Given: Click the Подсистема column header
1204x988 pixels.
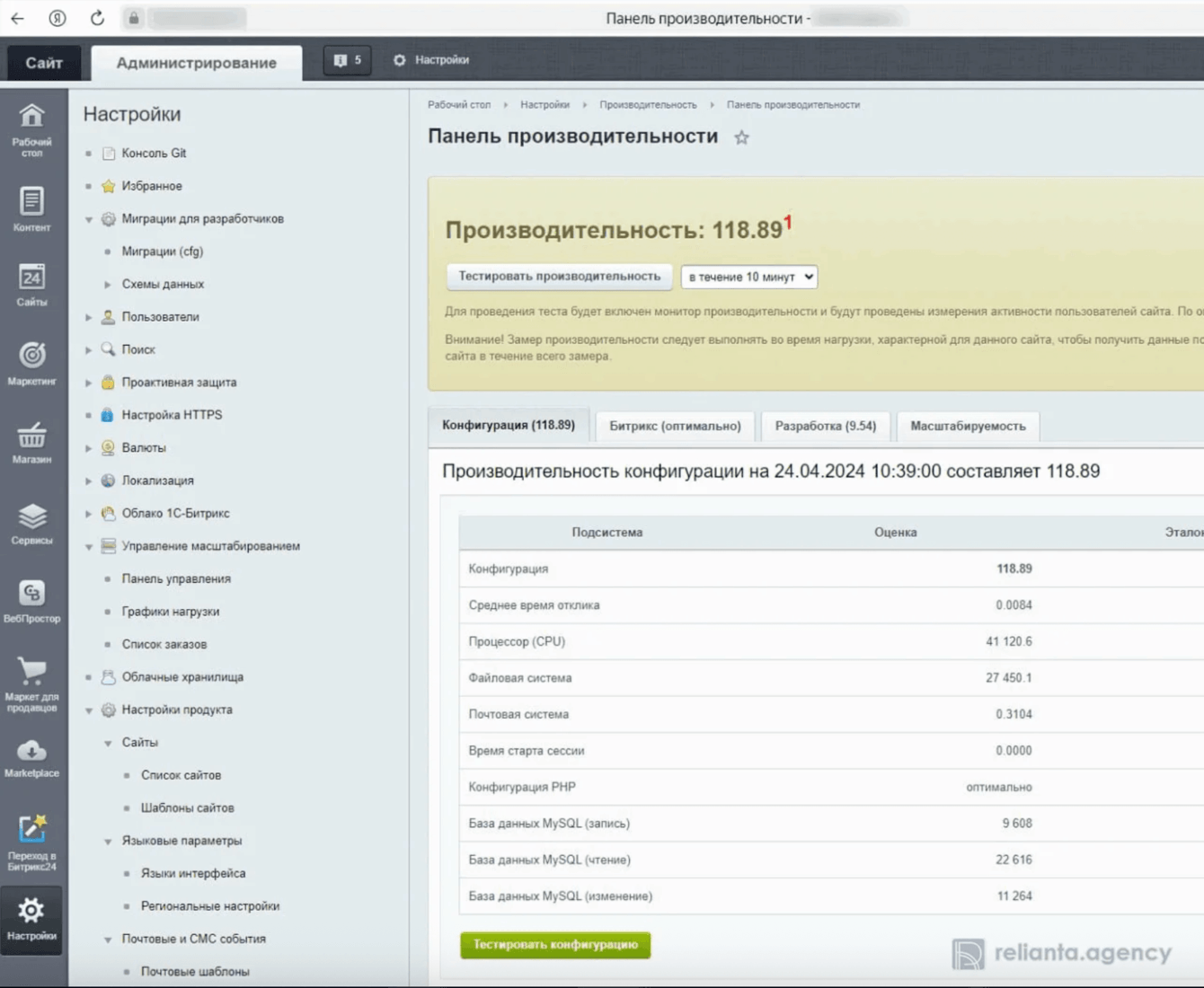Looking at the screenshot, I should tap(607, 533).
